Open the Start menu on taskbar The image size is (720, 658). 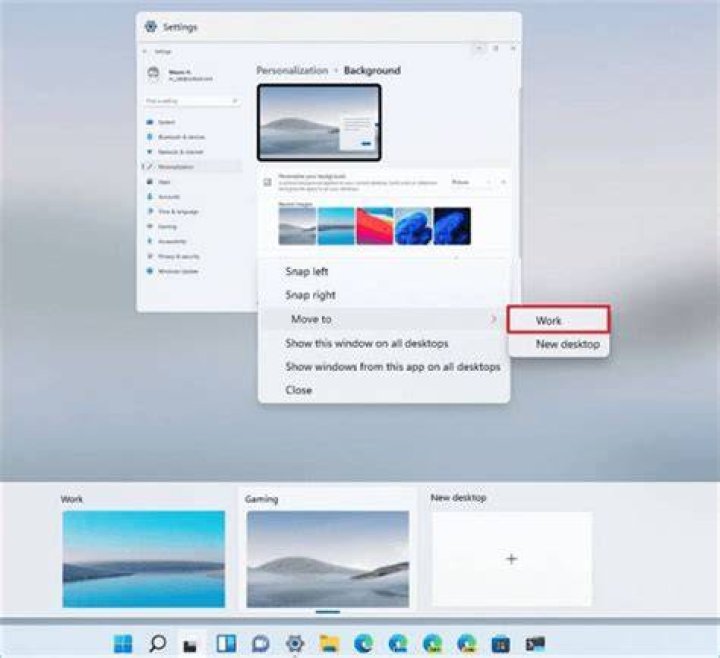(123, 643)
